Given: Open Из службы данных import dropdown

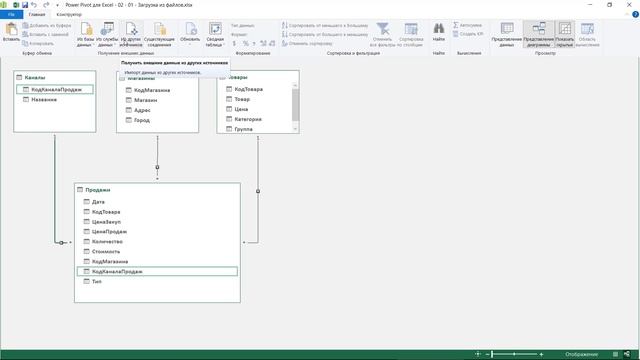Looking at the screenshot, I should 107,34.
